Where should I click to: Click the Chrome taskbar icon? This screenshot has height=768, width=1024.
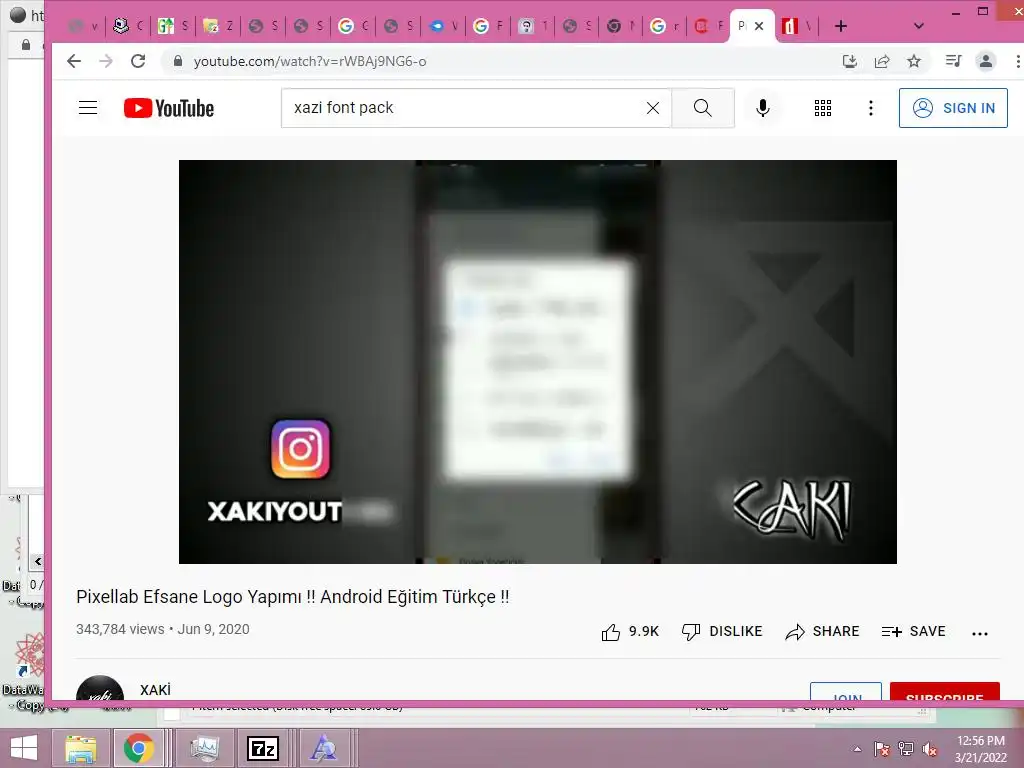138,748
